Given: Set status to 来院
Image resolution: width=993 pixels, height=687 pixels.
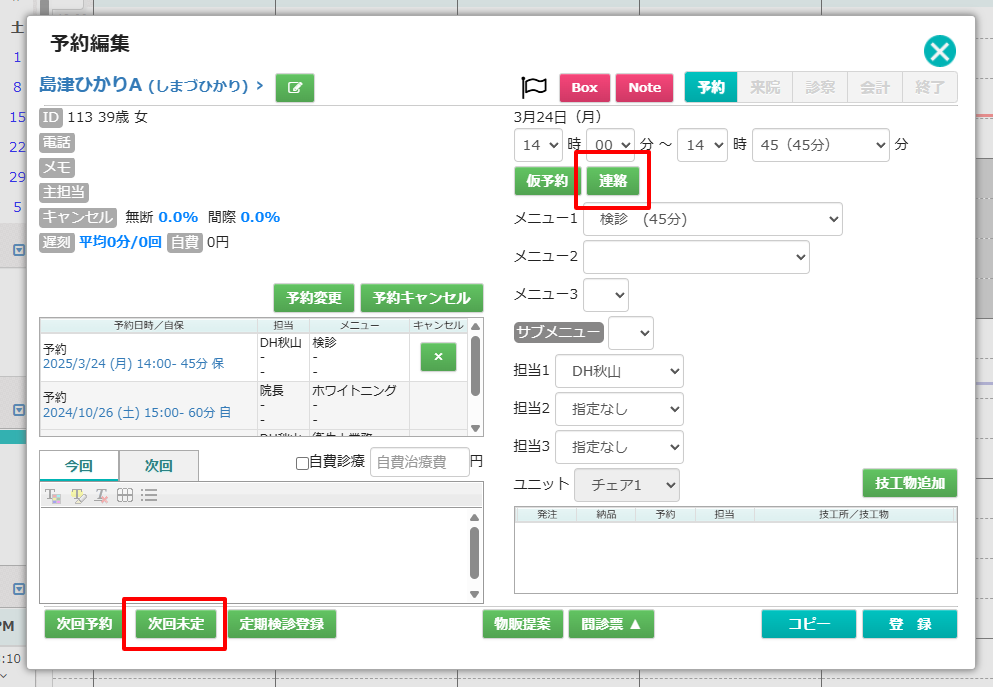Looking at the screenshot, I should (766, 87).
